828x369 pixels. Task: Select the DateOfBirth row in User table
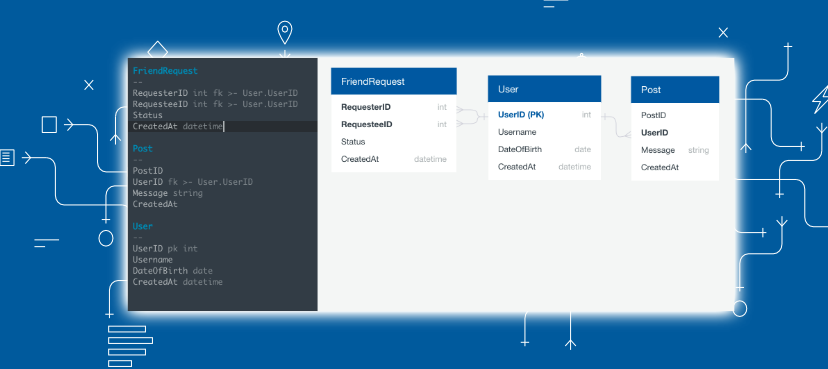(544, 149)
